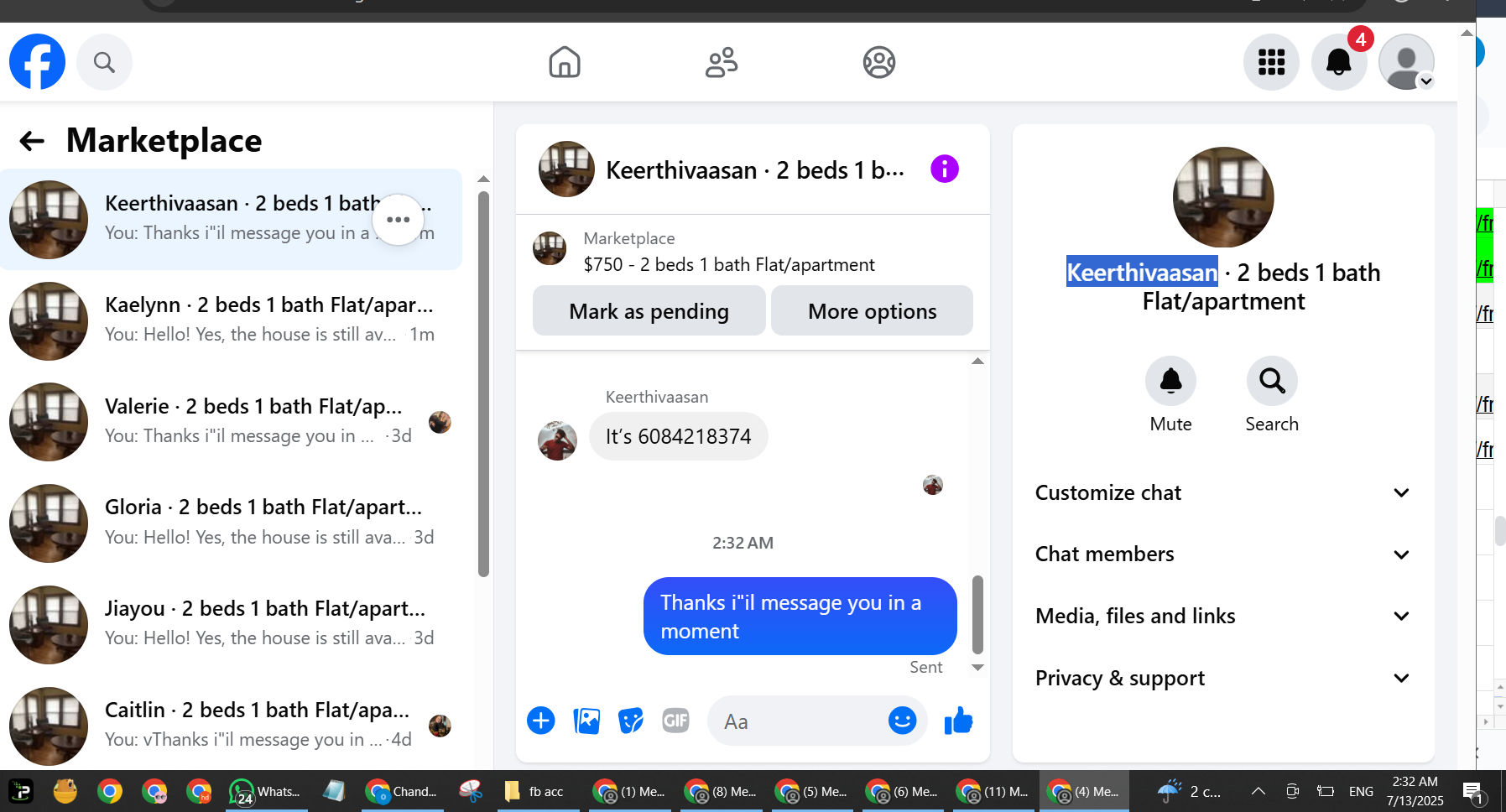Open Gloria 2 beds 1 bath conversation

click(x=232, y=523)
